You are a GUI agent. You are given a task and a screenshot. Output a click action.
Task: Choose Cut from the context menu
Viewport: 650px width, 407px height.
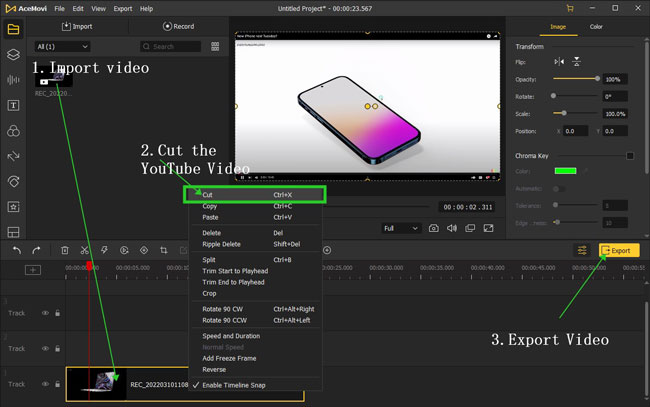255,194
